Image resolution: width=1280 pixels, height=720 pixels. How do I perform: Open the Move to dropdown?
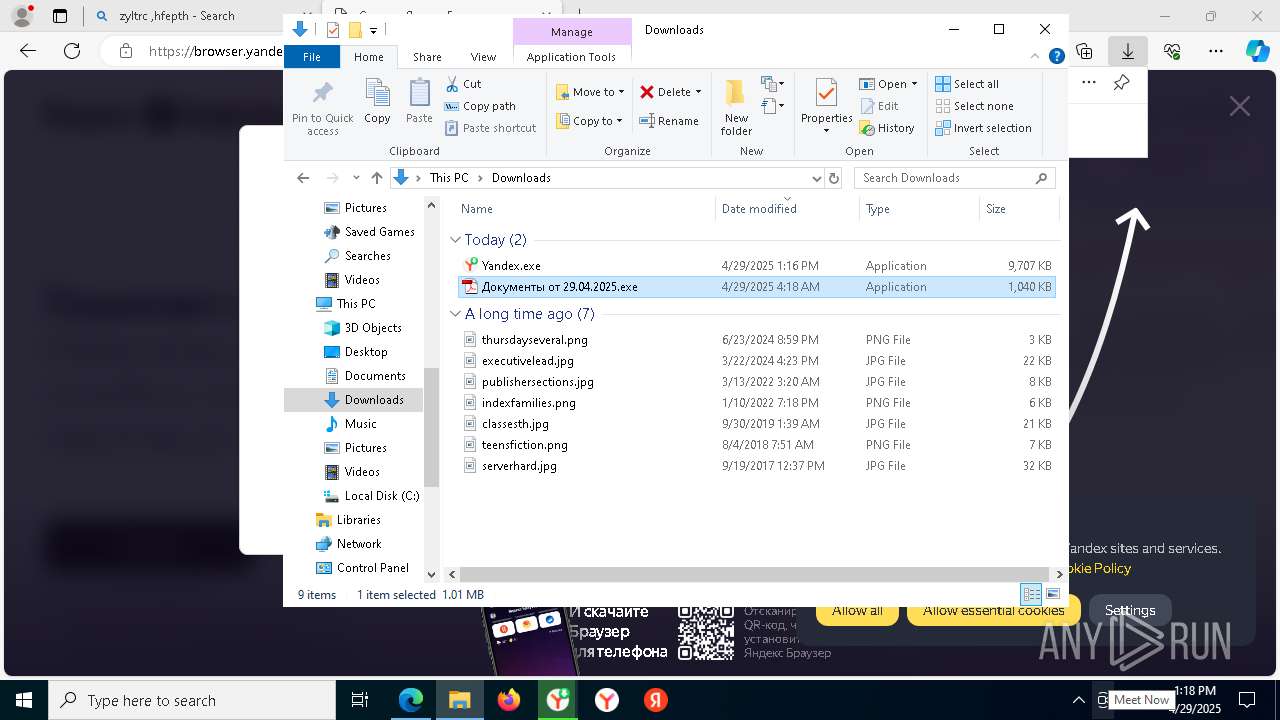(x=590, y=92)
